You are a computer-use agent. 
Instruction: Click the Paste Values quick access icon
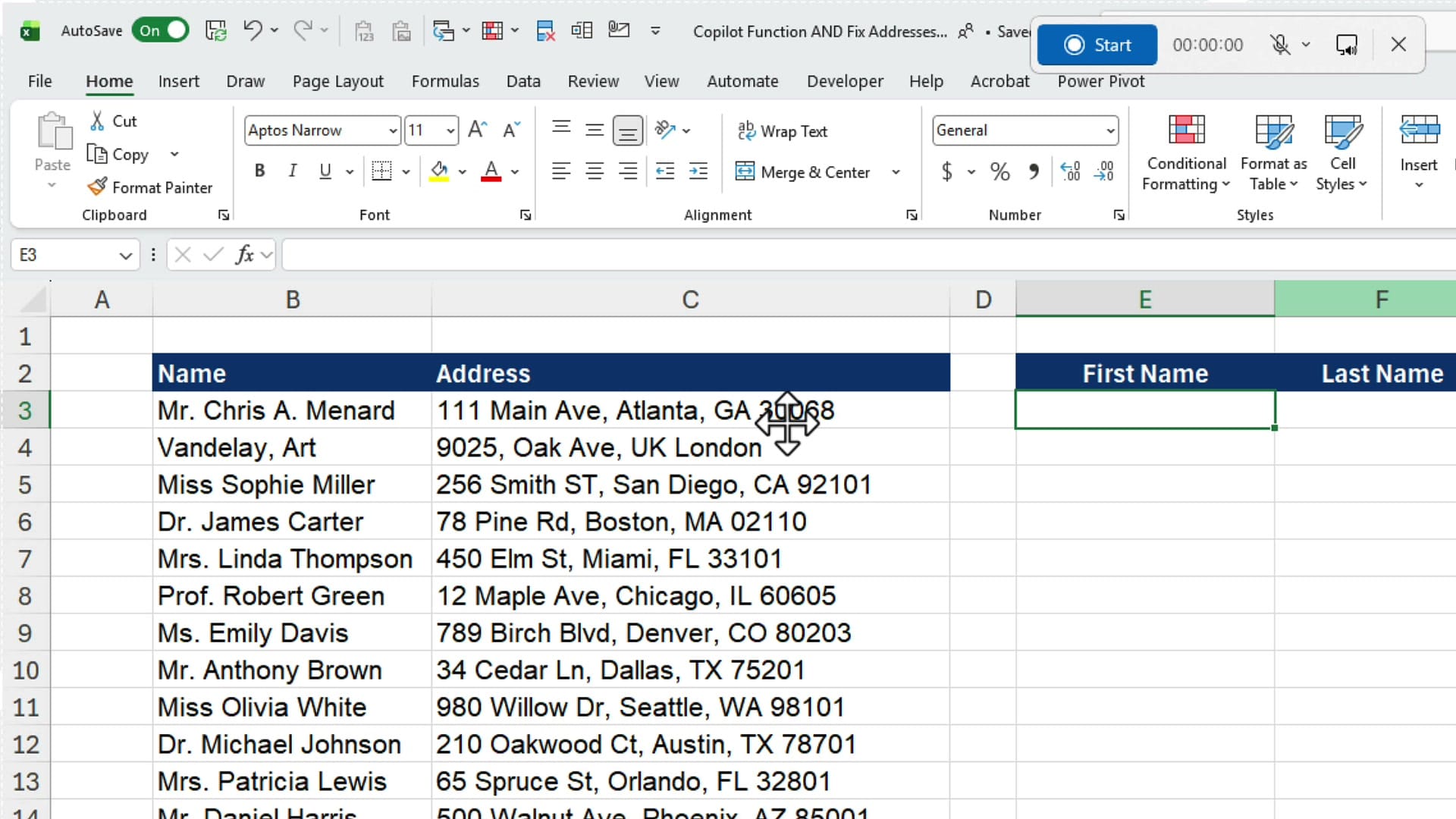click(365, 30)
